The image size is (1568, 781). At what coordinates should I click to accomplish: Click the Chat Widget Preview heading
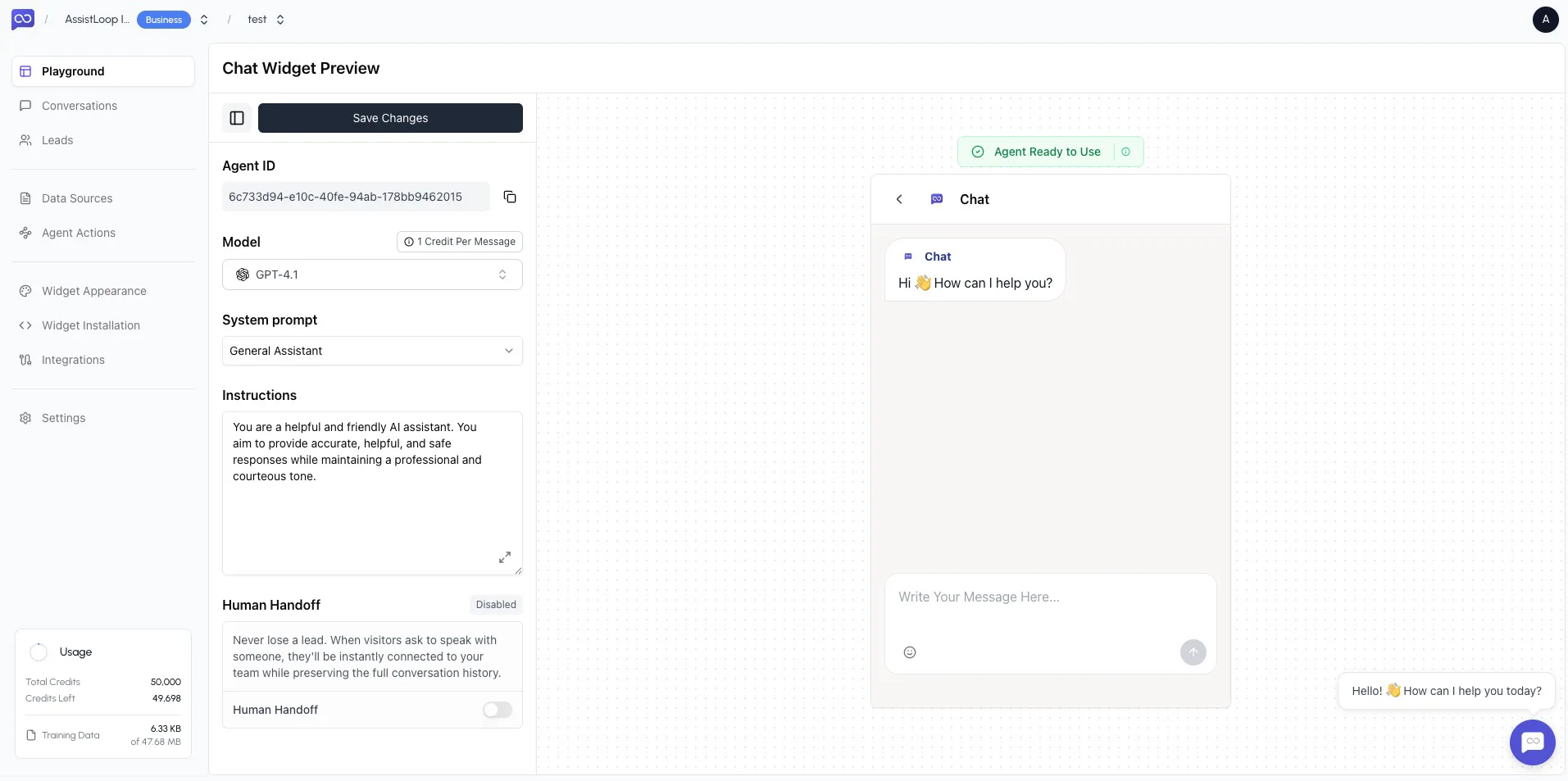click(301, 68)
